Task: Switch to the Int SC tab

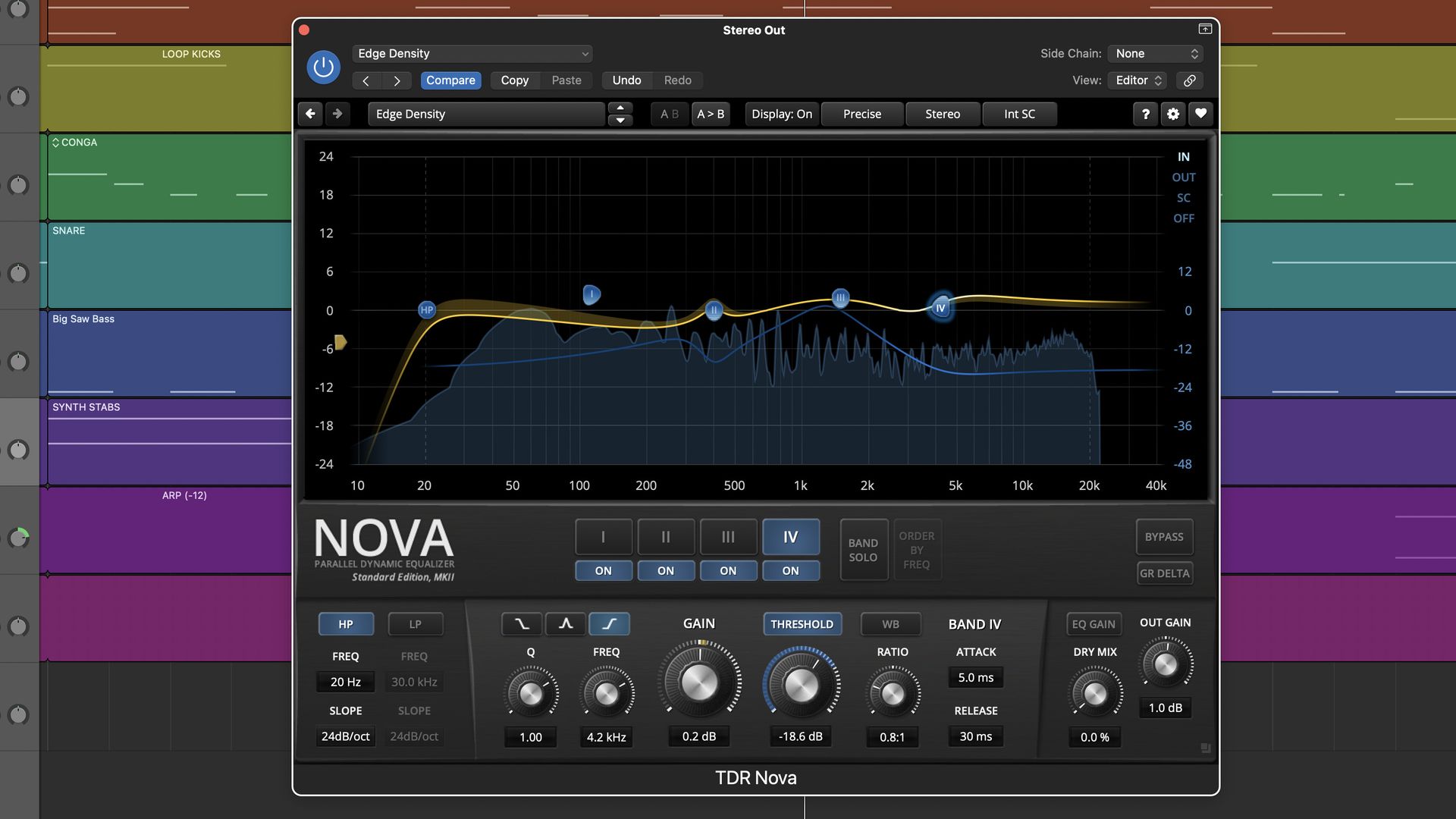Action: point(1019,114)
